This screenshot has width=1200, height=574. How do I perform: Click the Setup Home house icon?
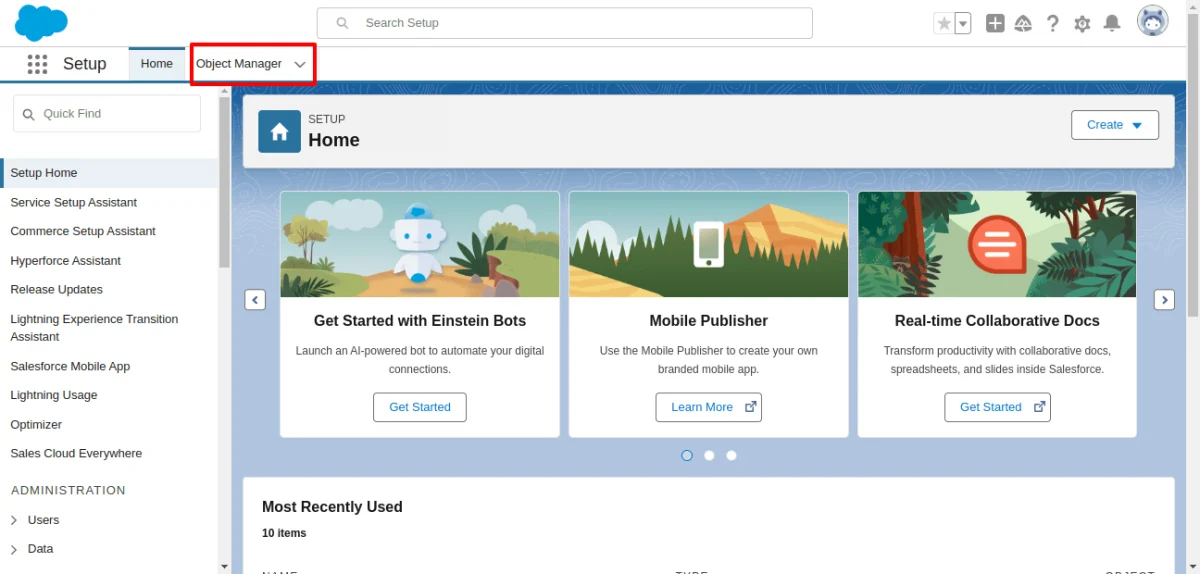(x=279, y=132)
